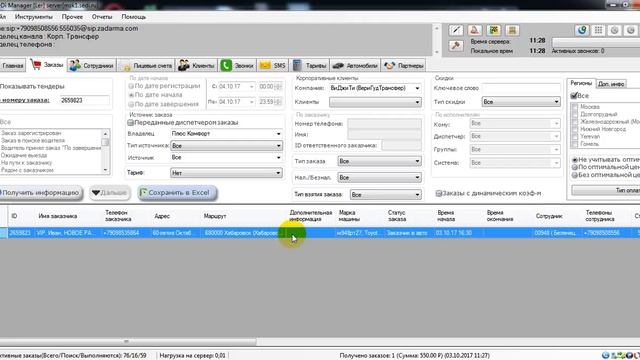
Task: Open the SMS tab with envelope icon
Action: point(273,65)
